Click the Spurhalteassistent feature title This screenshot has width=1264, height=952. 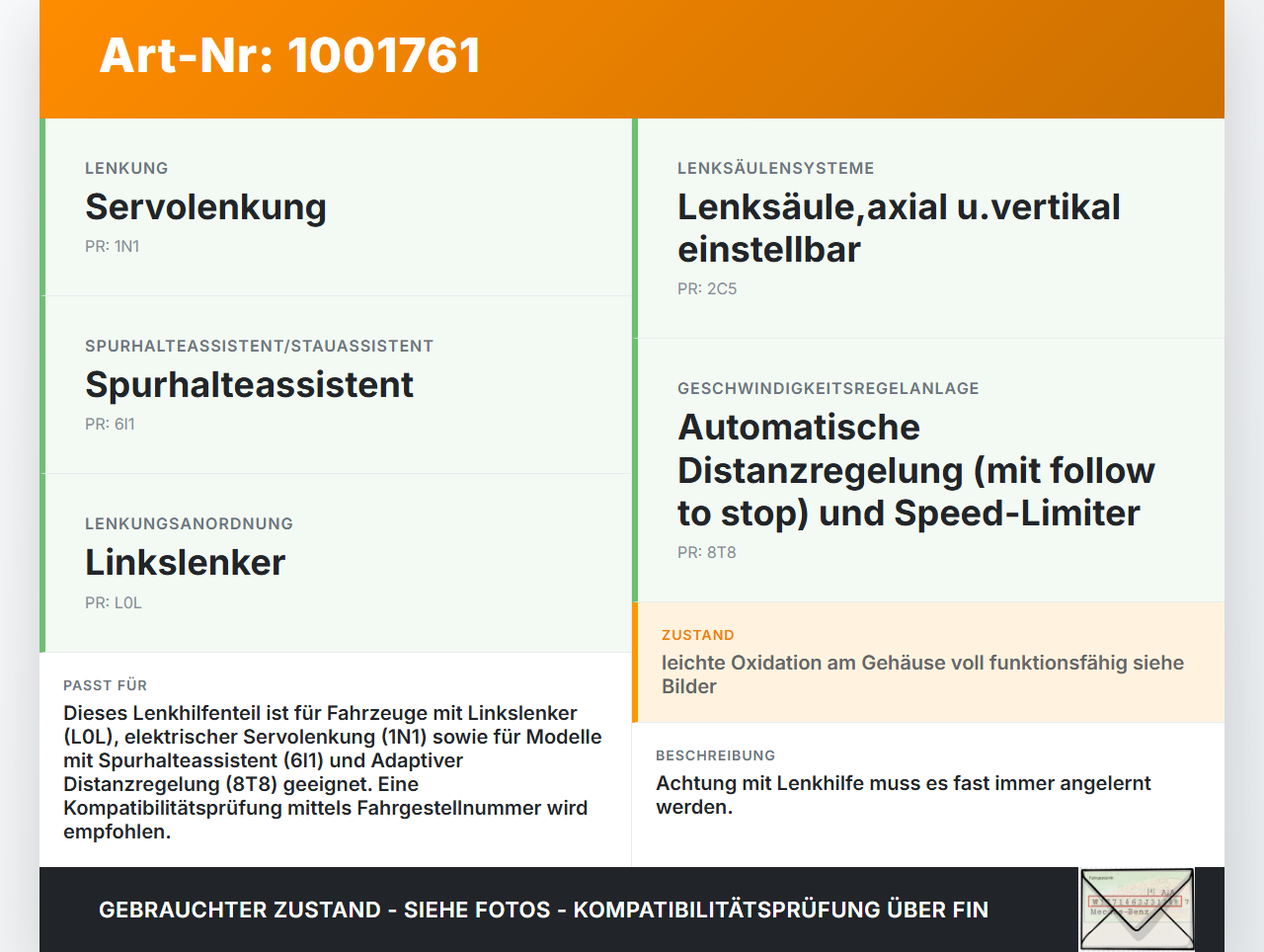coord(249,385)
